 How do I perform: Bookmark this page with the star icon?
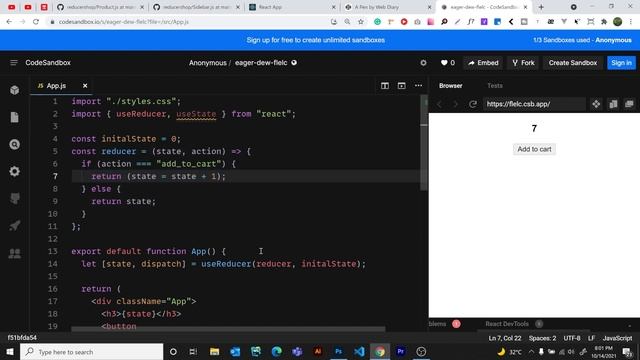point(361,22)
